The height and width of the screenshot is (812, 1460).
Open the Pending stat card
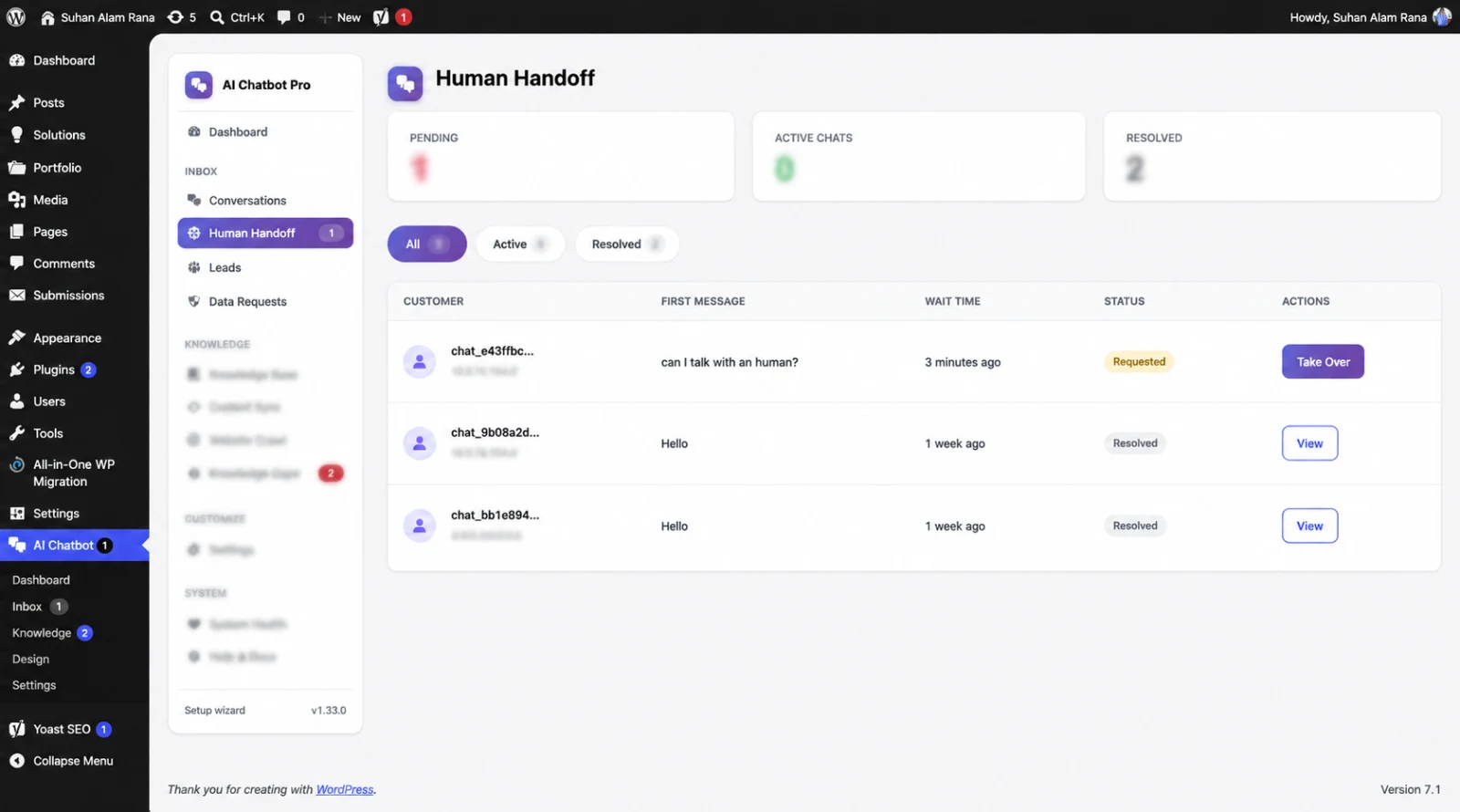(x=560, y=156)
